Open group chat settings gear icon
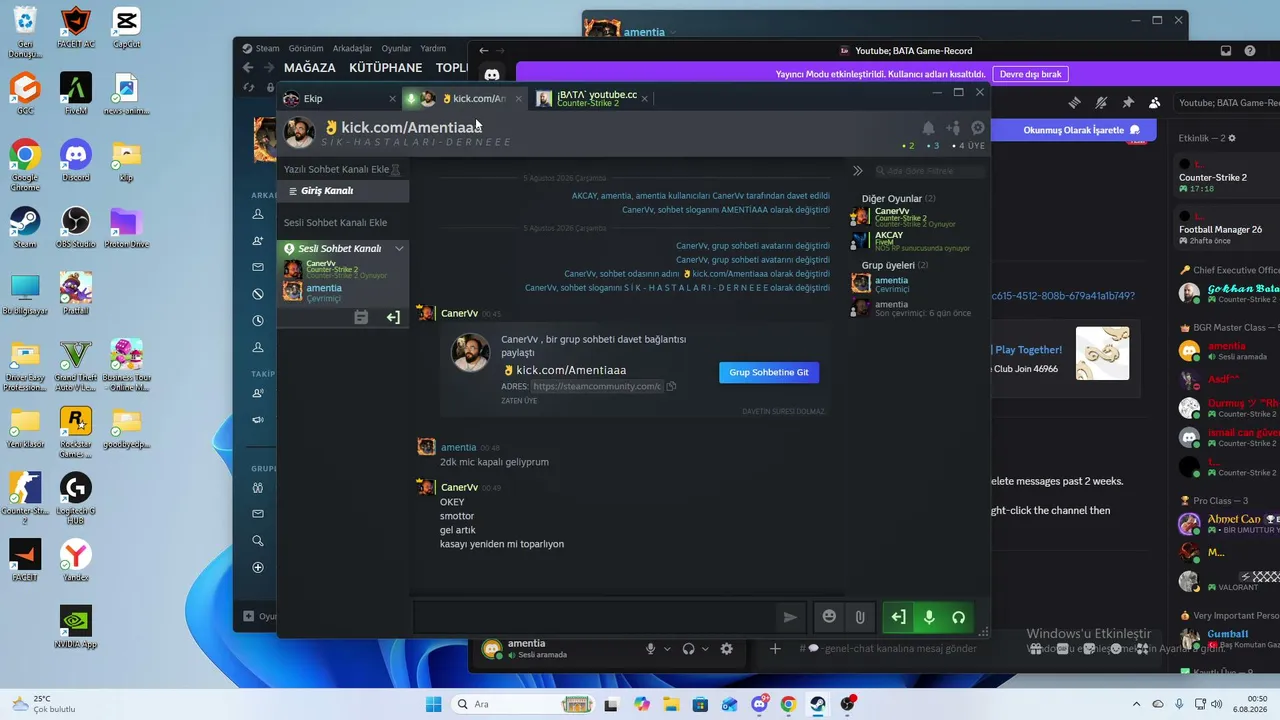Image resolution: width=1280 pixels, height=720 pixels. pyautogui.click(x=978, y=128)
